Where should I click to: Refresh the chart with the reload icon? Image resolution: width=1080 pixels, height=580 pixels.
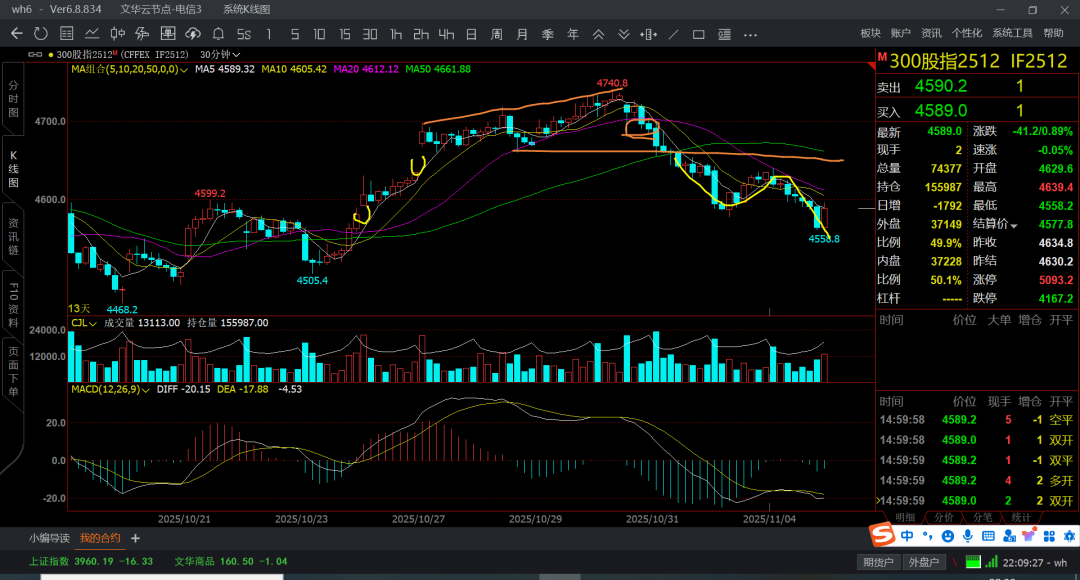pos(40,33)
